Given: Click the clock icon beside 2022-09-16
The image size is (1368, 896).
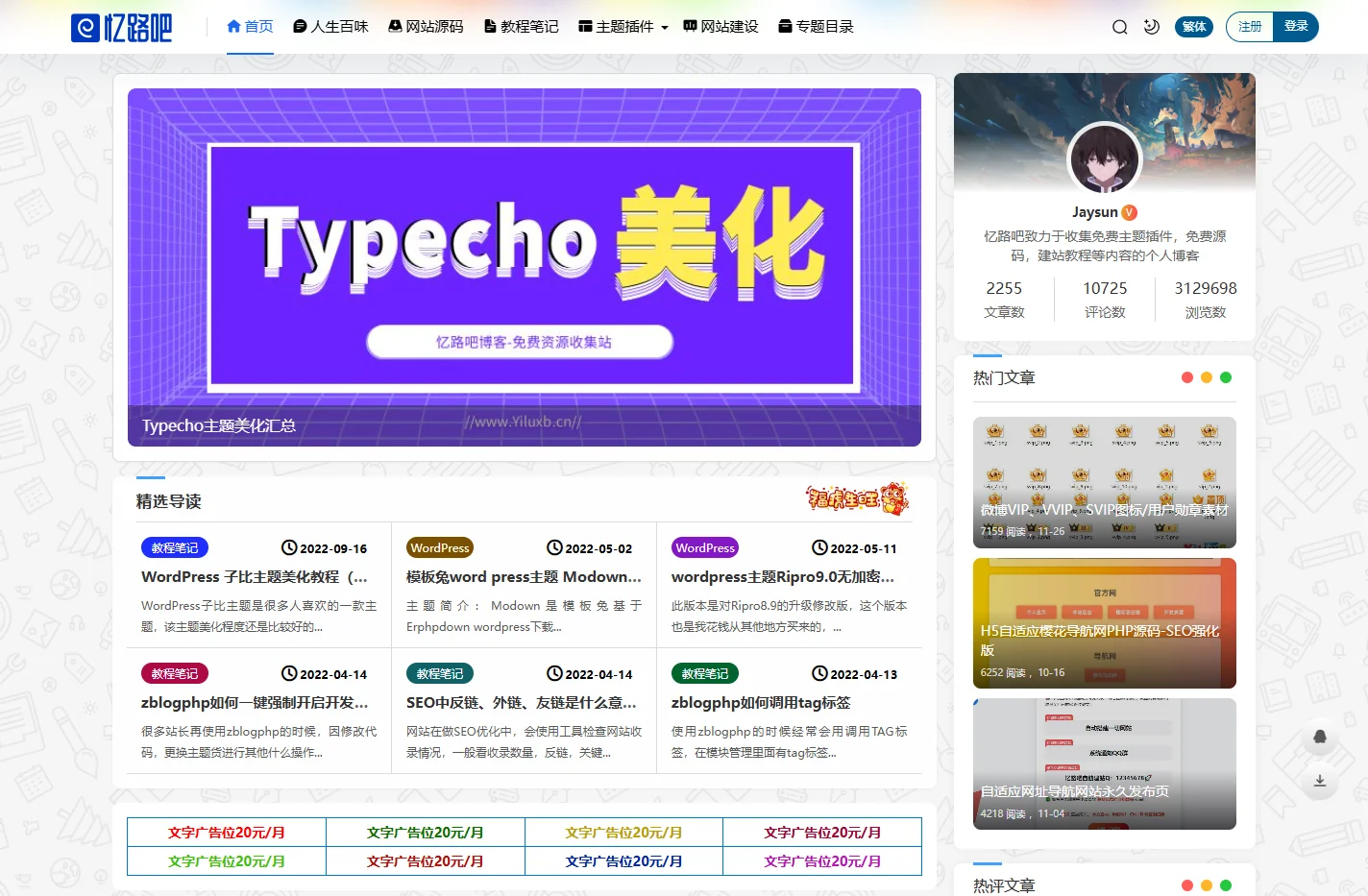Looking at the screenshot, I should [x=289, y=547].
